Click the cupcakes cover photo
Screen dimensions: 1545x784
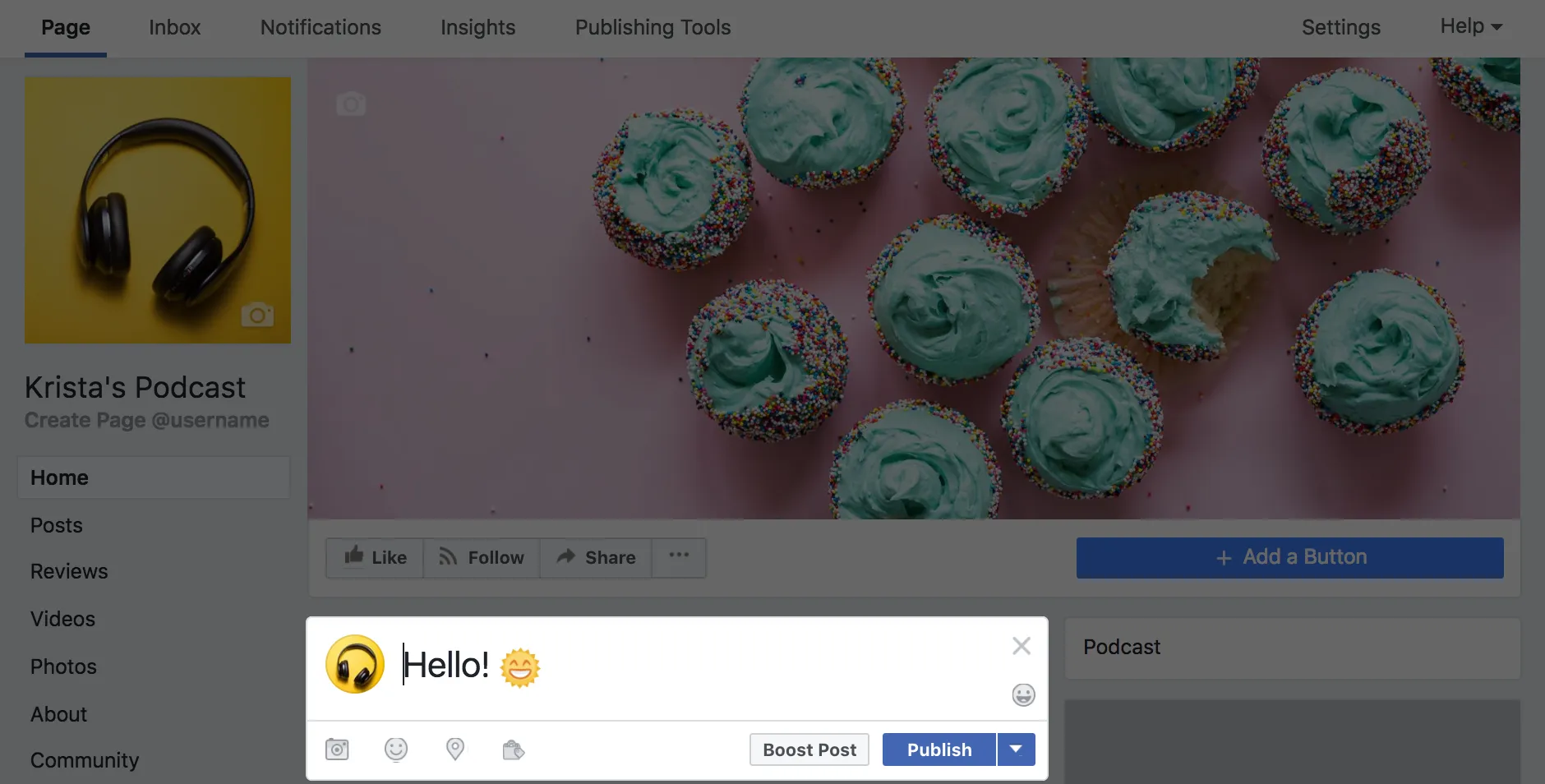point(914,288)
